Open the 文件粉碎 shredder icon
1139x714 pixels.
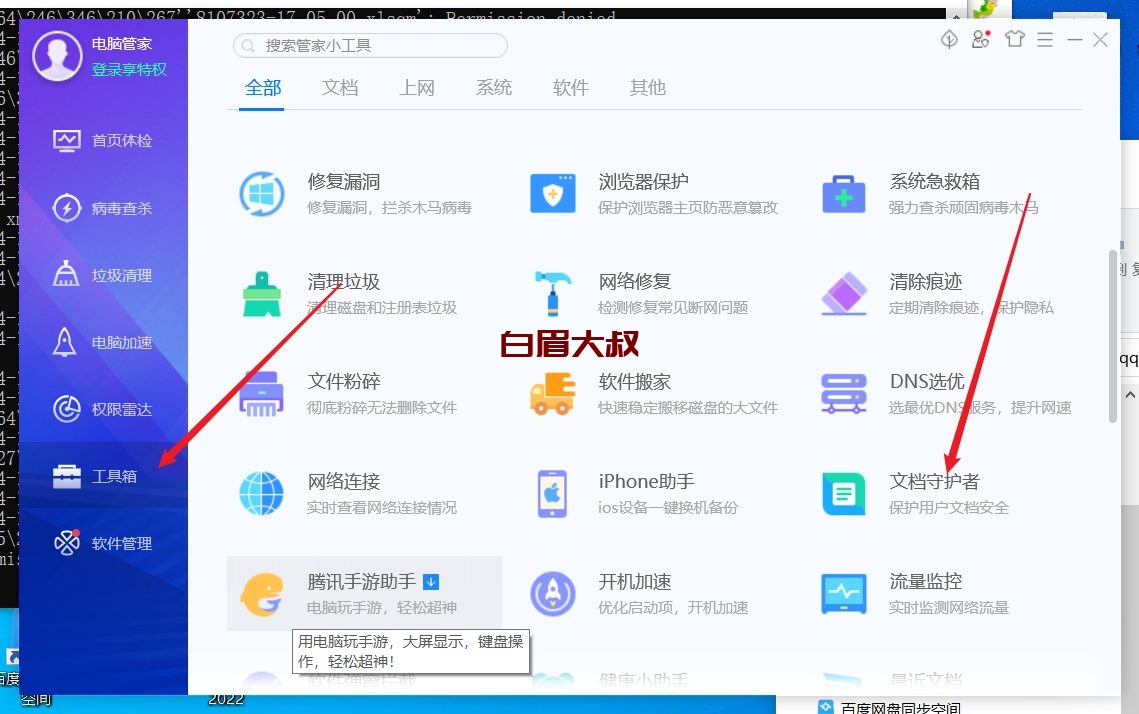click(x=262, y=394)
